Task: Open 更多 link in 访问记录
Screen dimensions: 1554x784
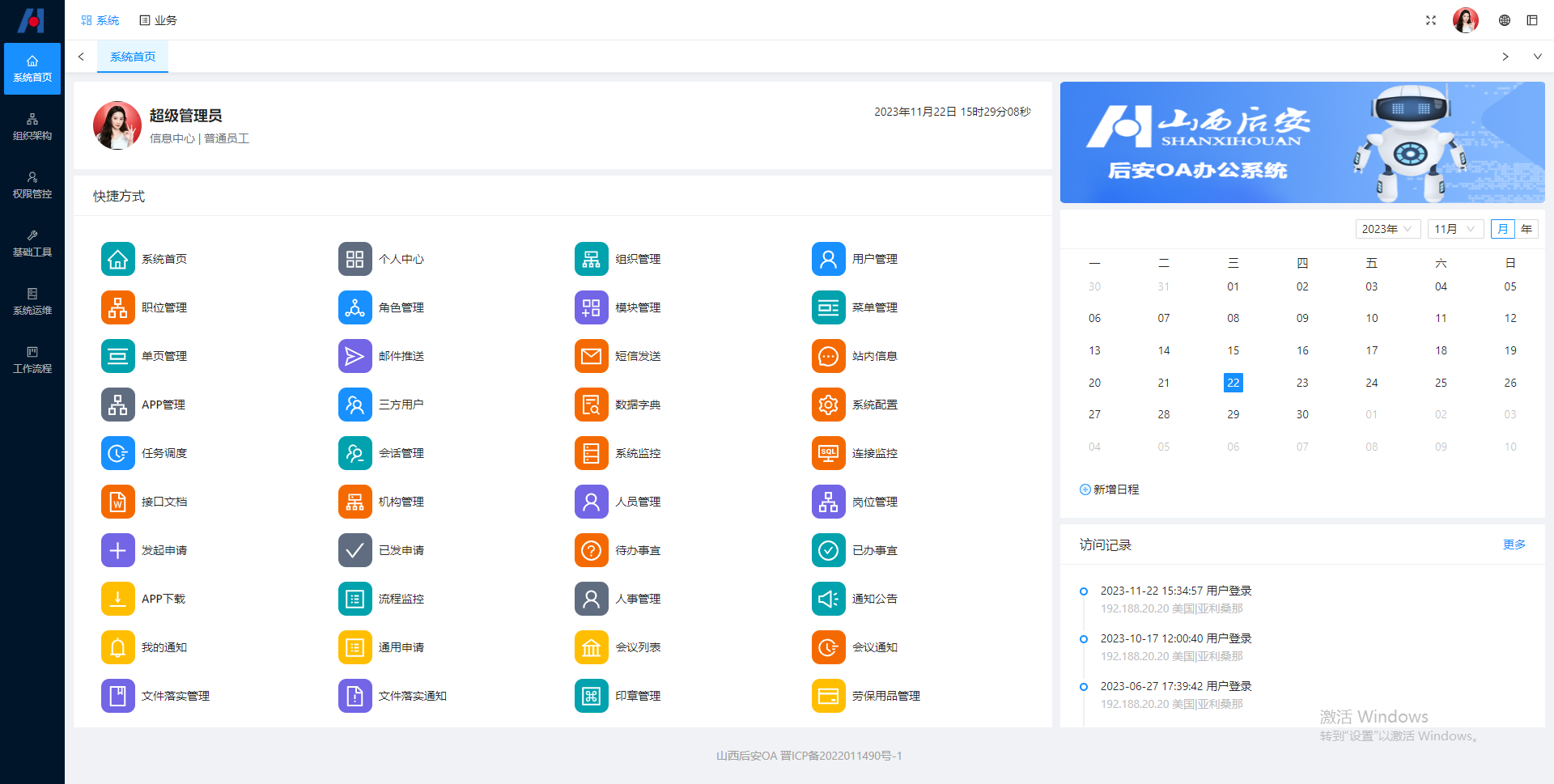Action: (1514, 545)
